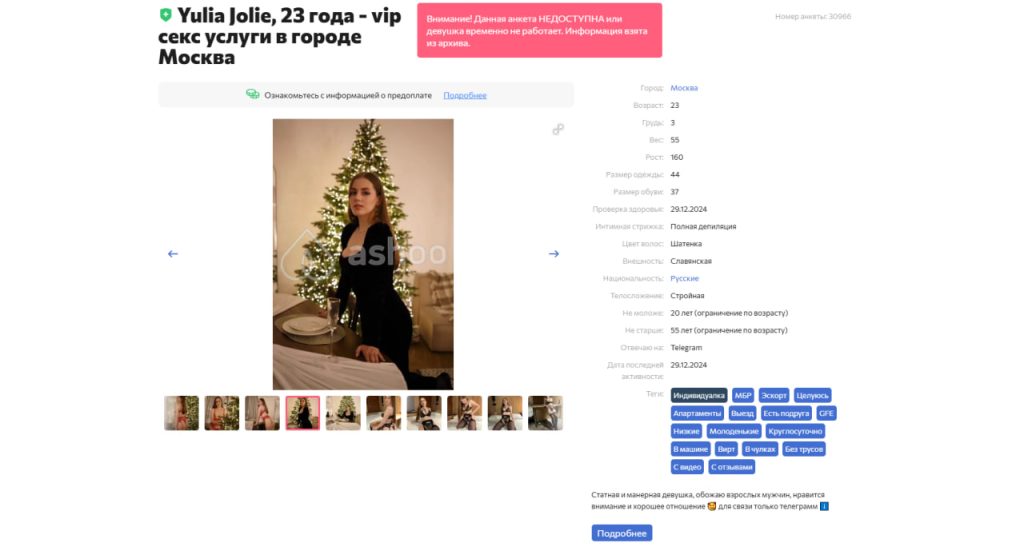Click the green verified shield icon
This screenshot has height=551, width=1024.
(165, 15)
